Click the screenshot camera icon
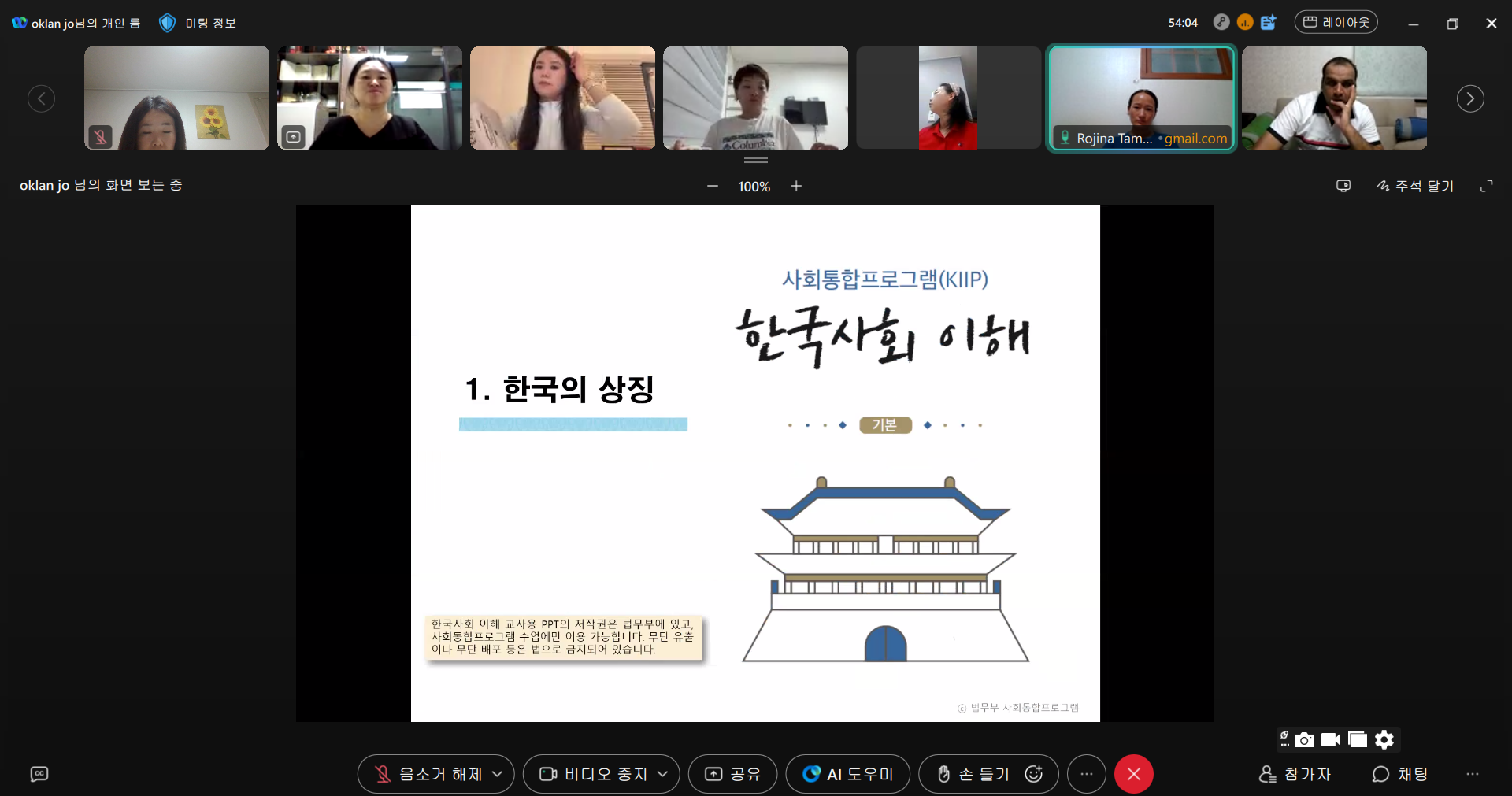 click(x=1304, y=739)
